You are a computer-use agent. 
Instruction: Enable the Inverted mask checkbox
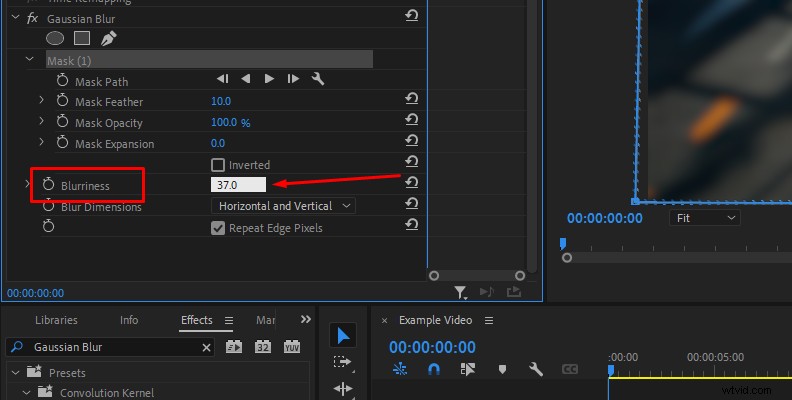[218, 165]
